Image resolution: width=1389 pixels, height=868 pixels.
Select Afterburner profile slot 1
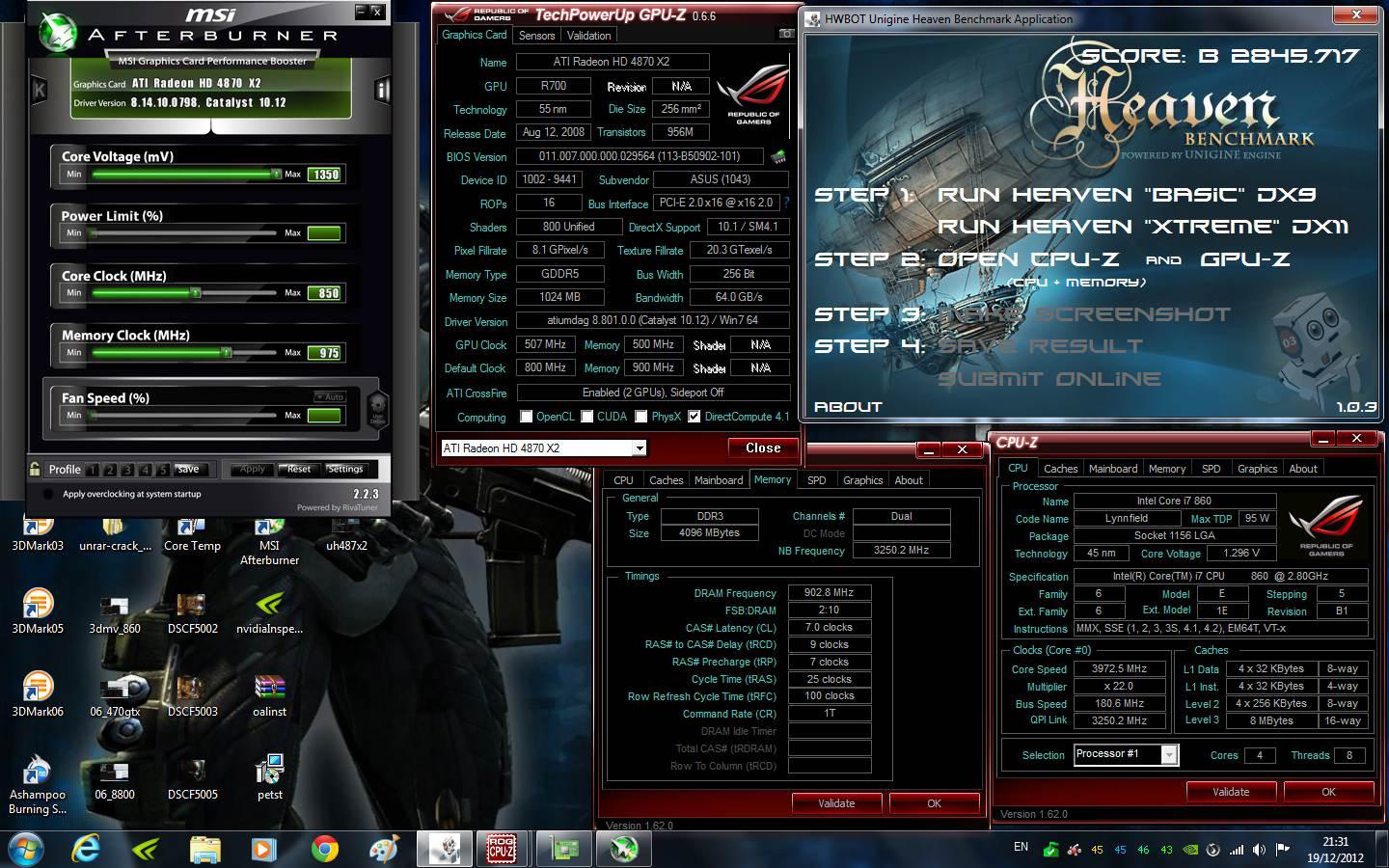point(93,470)
